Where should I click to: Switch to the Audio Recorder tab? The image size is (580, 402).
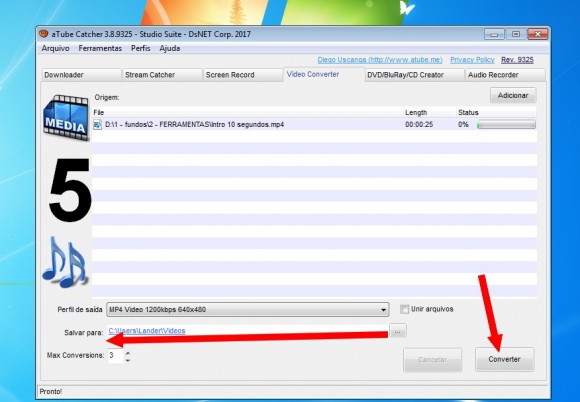(x=505, y=75)
